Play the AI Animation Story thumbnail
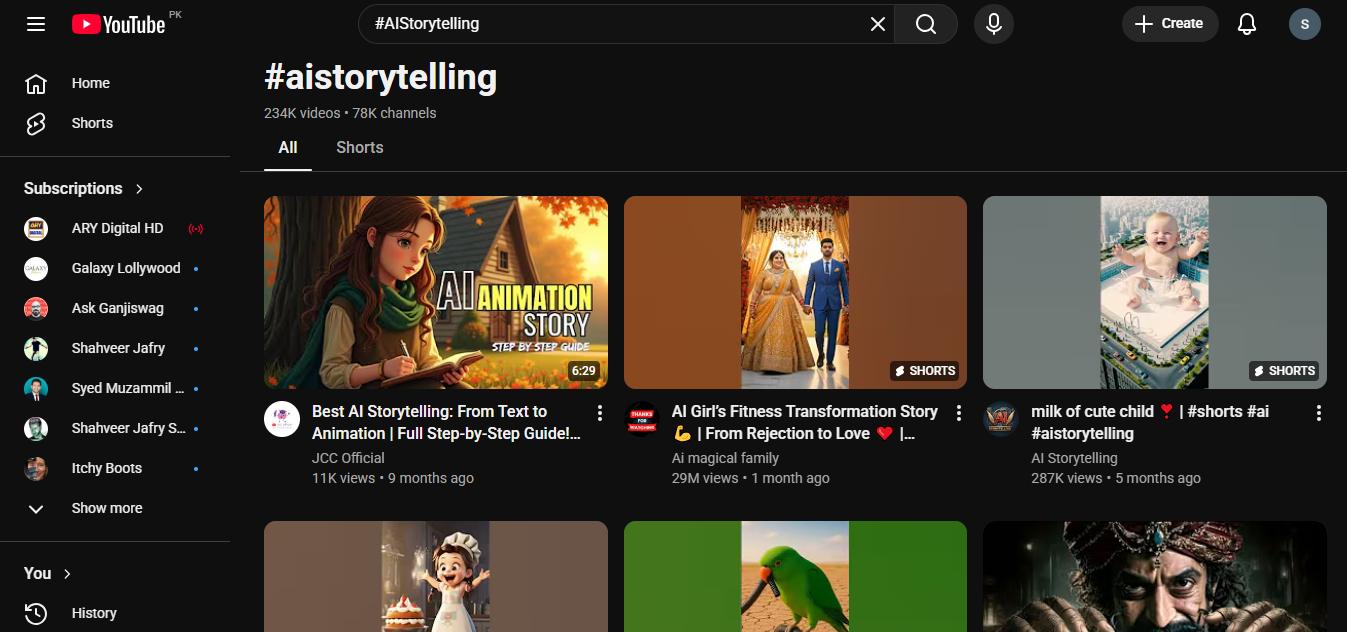 point(435,292)
